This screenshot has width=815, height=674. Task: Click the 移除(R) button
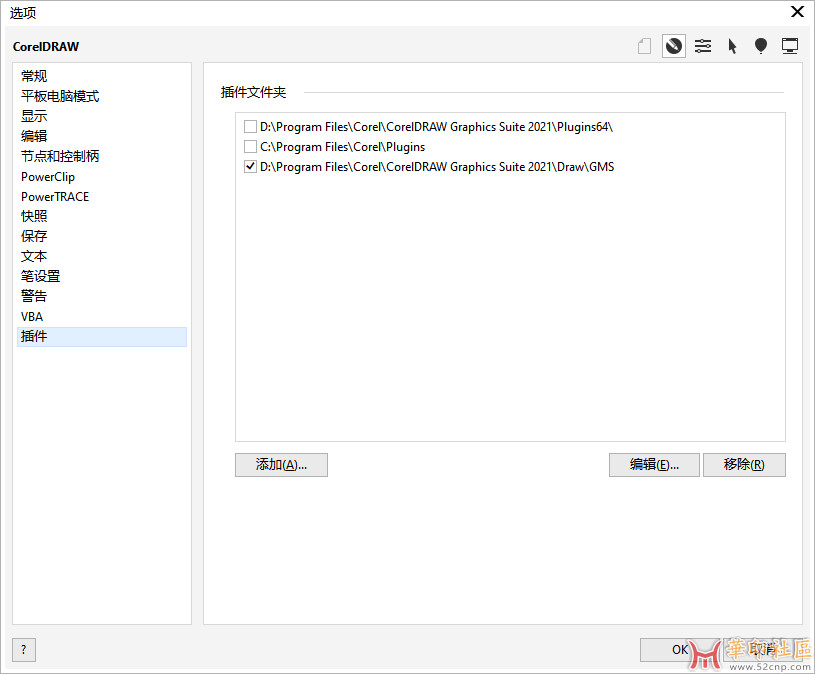click(x=744, y=465)
